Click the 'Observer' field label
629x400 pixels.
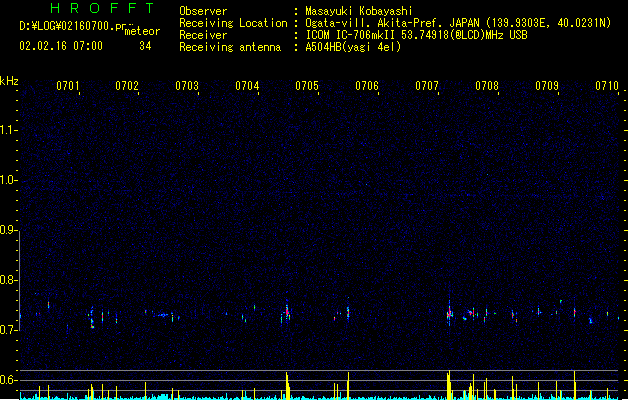pyautogui.click(x=203, y=11)
